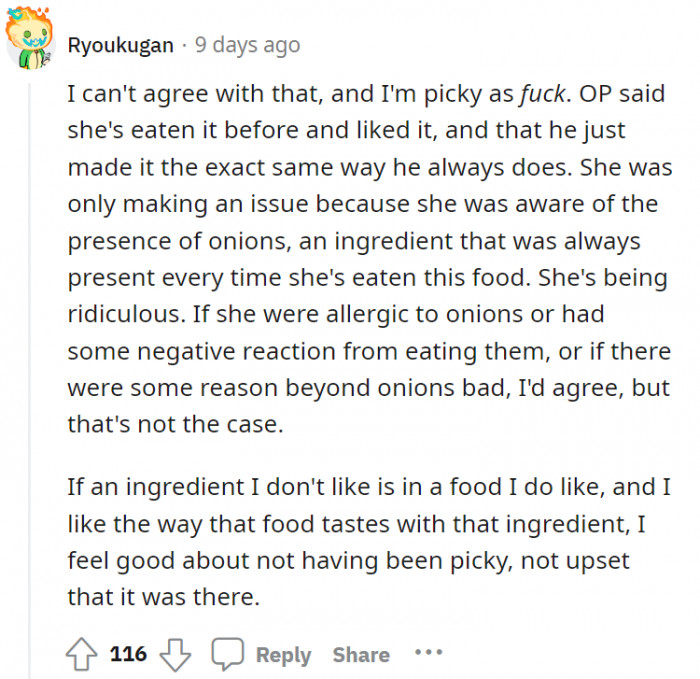Downvote Ryoukugan's comment
The width and height of the screenshot is (700, 679).
pos(176,655)
